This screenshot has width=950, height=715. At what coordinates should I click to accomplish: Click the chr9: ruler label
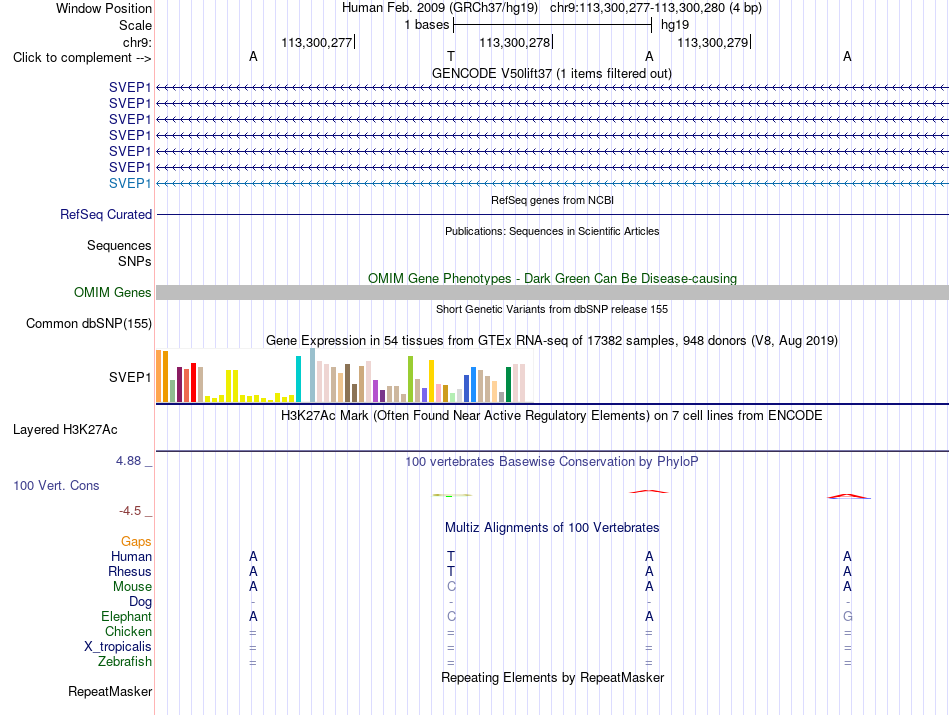(x=137, y=42)
